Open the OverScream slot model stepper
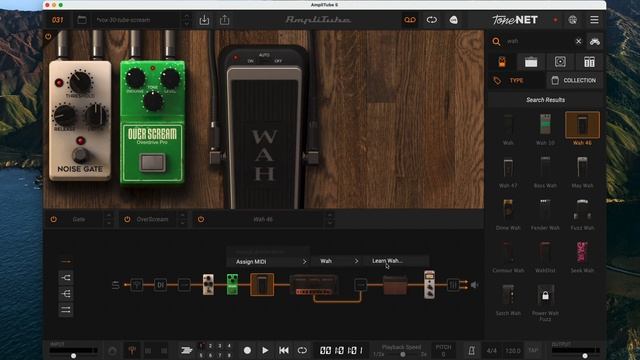This screenshot has height=360, width=640. pos(182,219)
